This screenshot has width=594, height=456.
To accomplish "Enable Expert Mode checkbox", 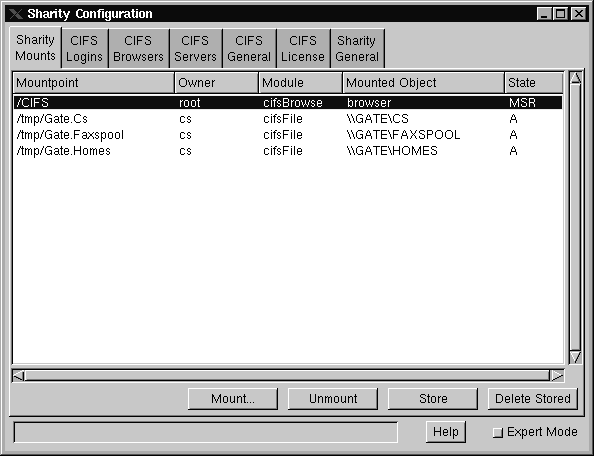I will tap(498, 433).
